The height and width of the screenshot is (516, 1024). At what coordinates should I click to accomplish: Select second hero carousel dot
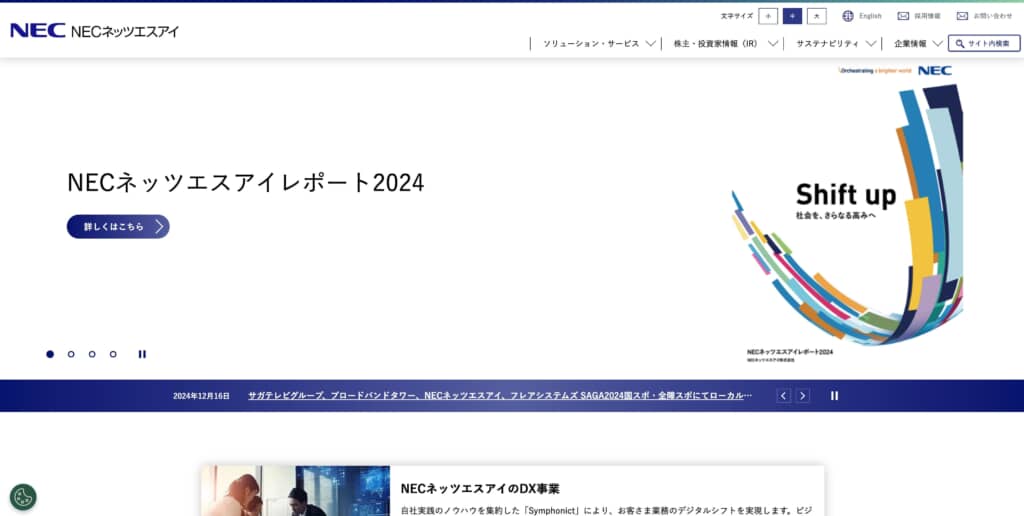click(x=71, y=354)
